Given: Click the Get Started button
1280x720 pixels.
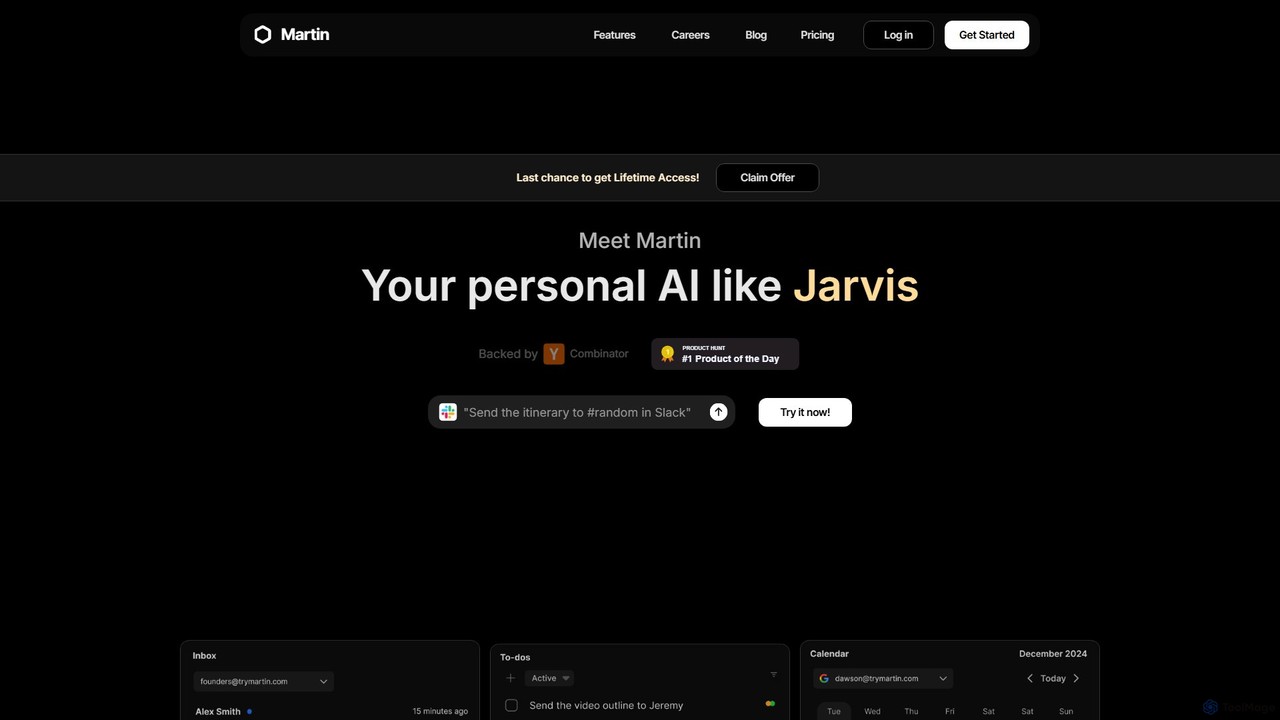Looking at the screenshot, I should [987, 35].
